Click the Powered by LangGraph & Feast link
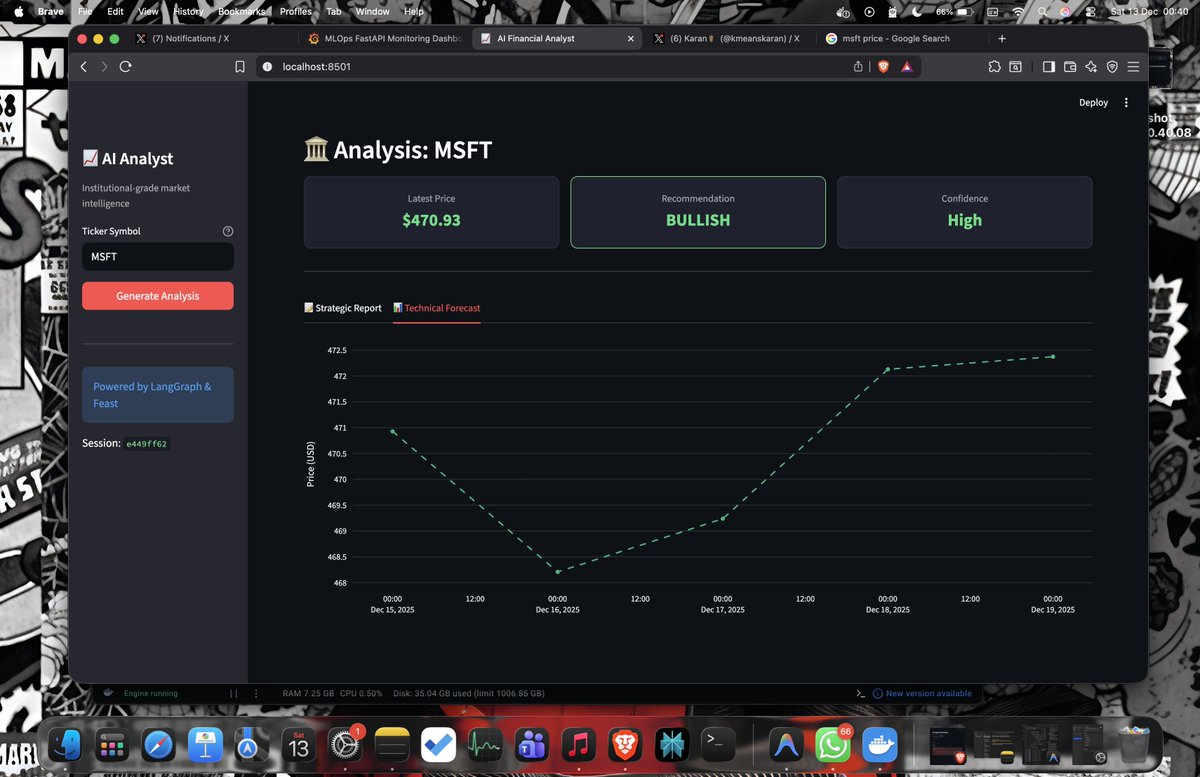The image size is (1200, 777). (151, 395)
